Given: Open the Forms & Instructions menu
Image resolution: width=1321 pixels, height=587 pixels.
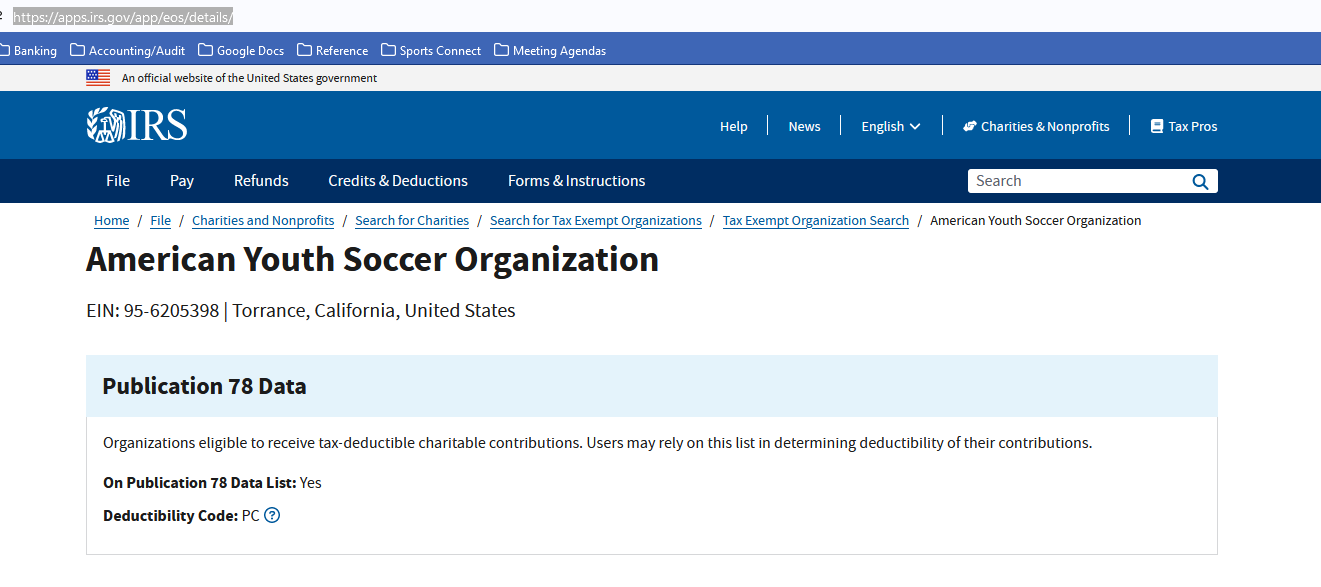Looking at the screenshot, I should (x=576, y=181).
